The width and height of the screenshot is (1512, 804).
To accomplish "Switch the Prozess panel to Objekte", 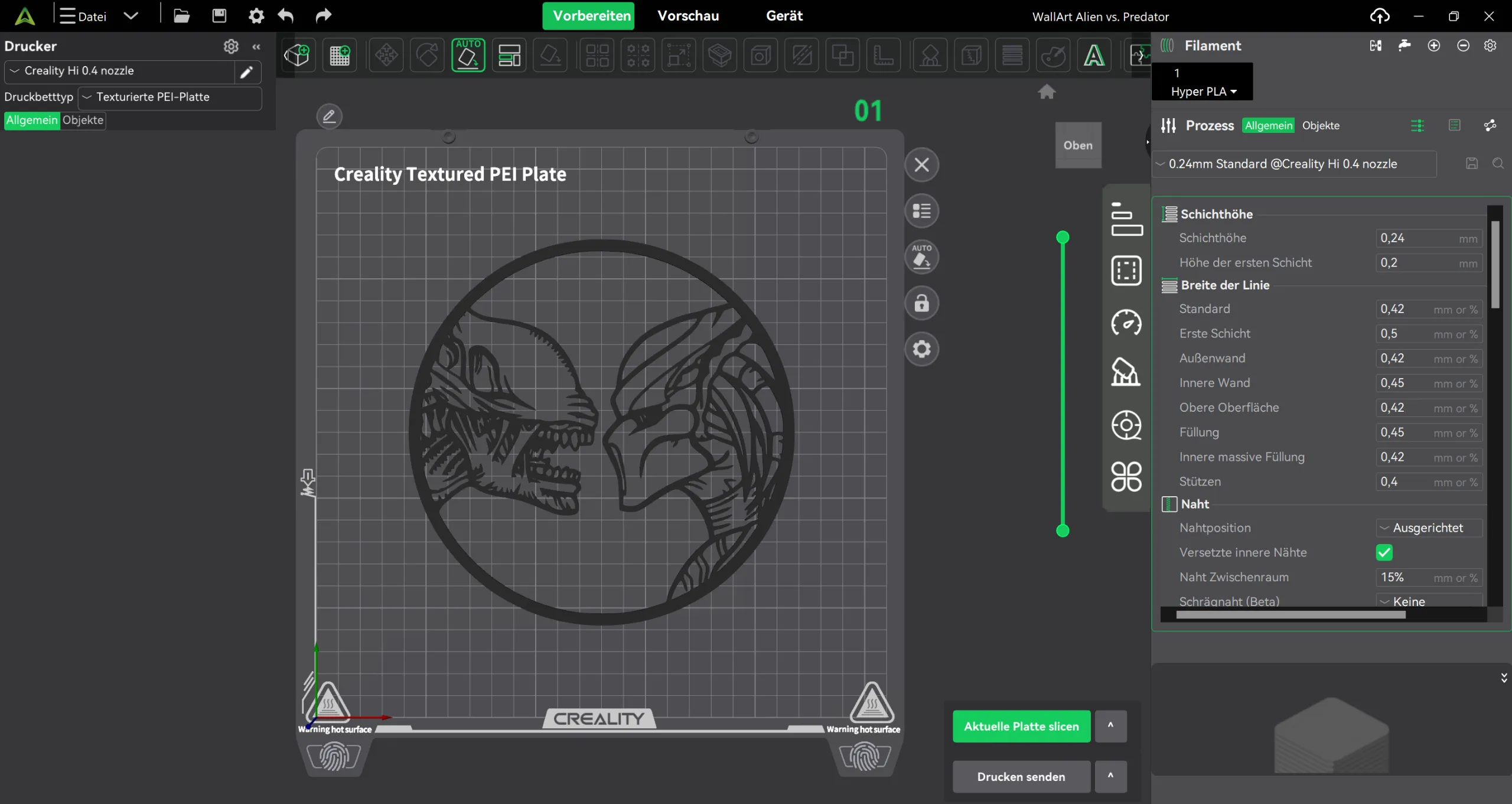I will point(1321,126).
